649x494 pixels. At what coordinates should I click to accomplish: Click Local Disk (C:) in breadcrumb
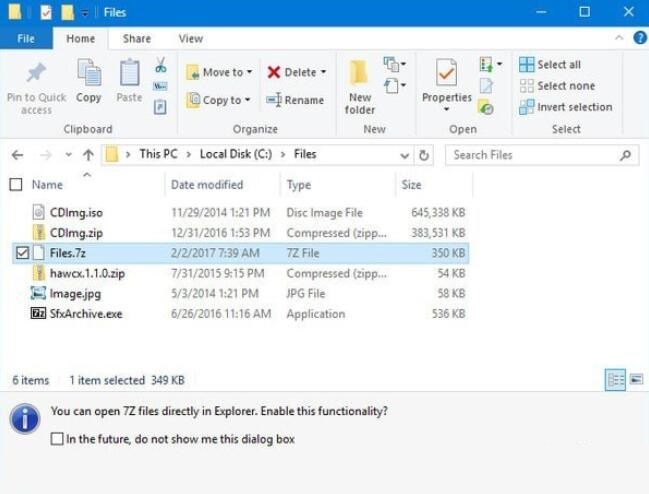pos(236,154)
